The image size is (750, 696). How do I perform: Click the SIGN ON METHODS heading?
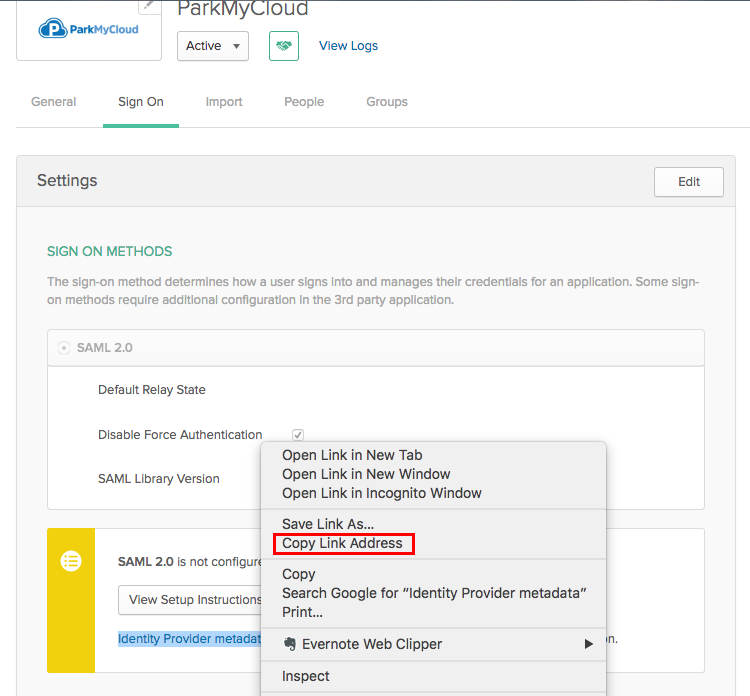pyautogui.click(x=109, y=252)
